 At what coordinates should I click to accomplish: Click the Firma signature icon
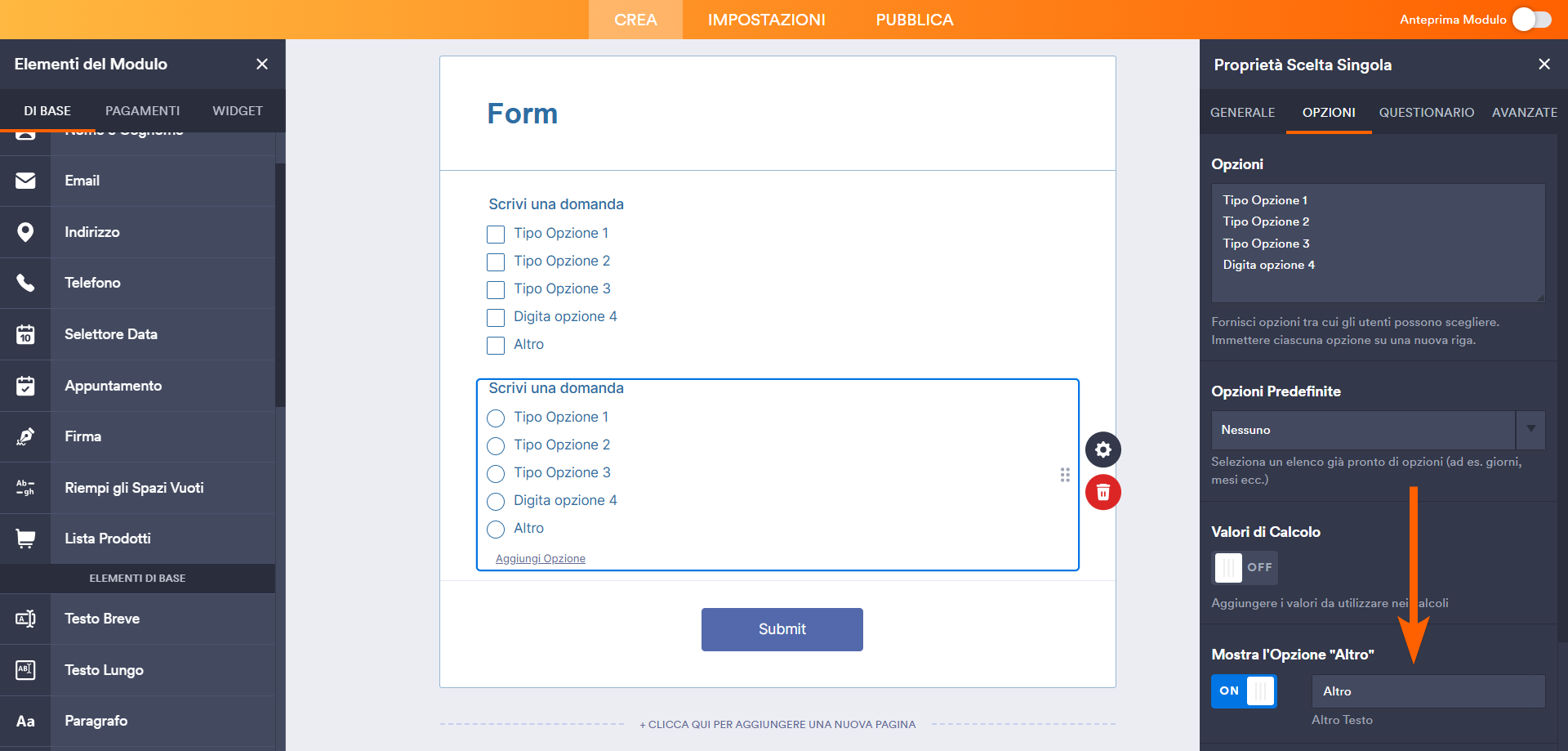(x=25, y=436)
